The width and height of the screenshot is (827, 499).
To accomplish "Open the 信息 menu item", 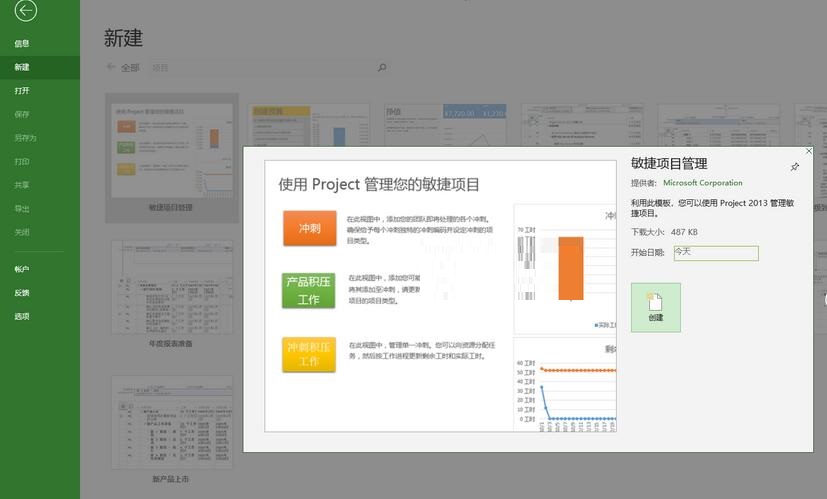I will (x=22, y=44).
